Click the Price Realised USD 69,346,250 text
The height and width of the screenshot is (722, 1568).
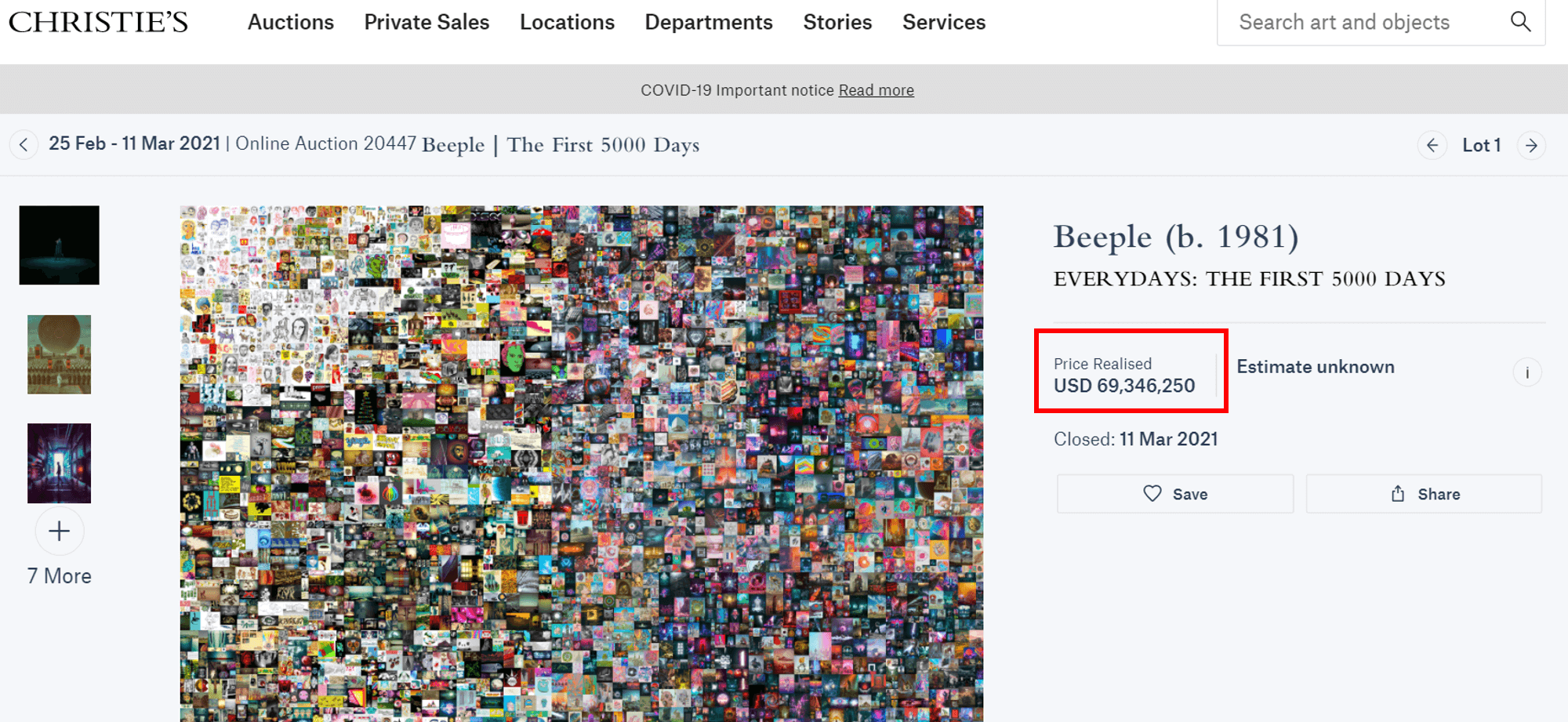click(1124, 375)
